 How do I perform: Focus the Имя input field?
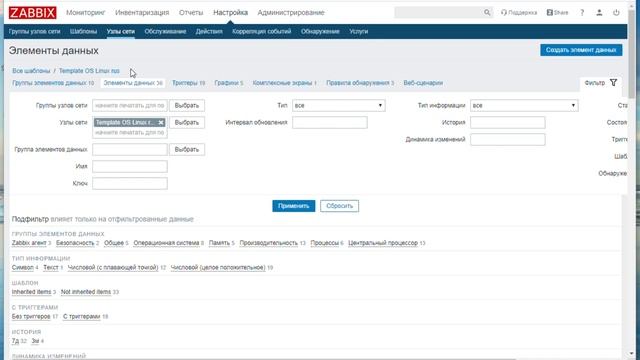pyautogui.click(x=130, y=167)
